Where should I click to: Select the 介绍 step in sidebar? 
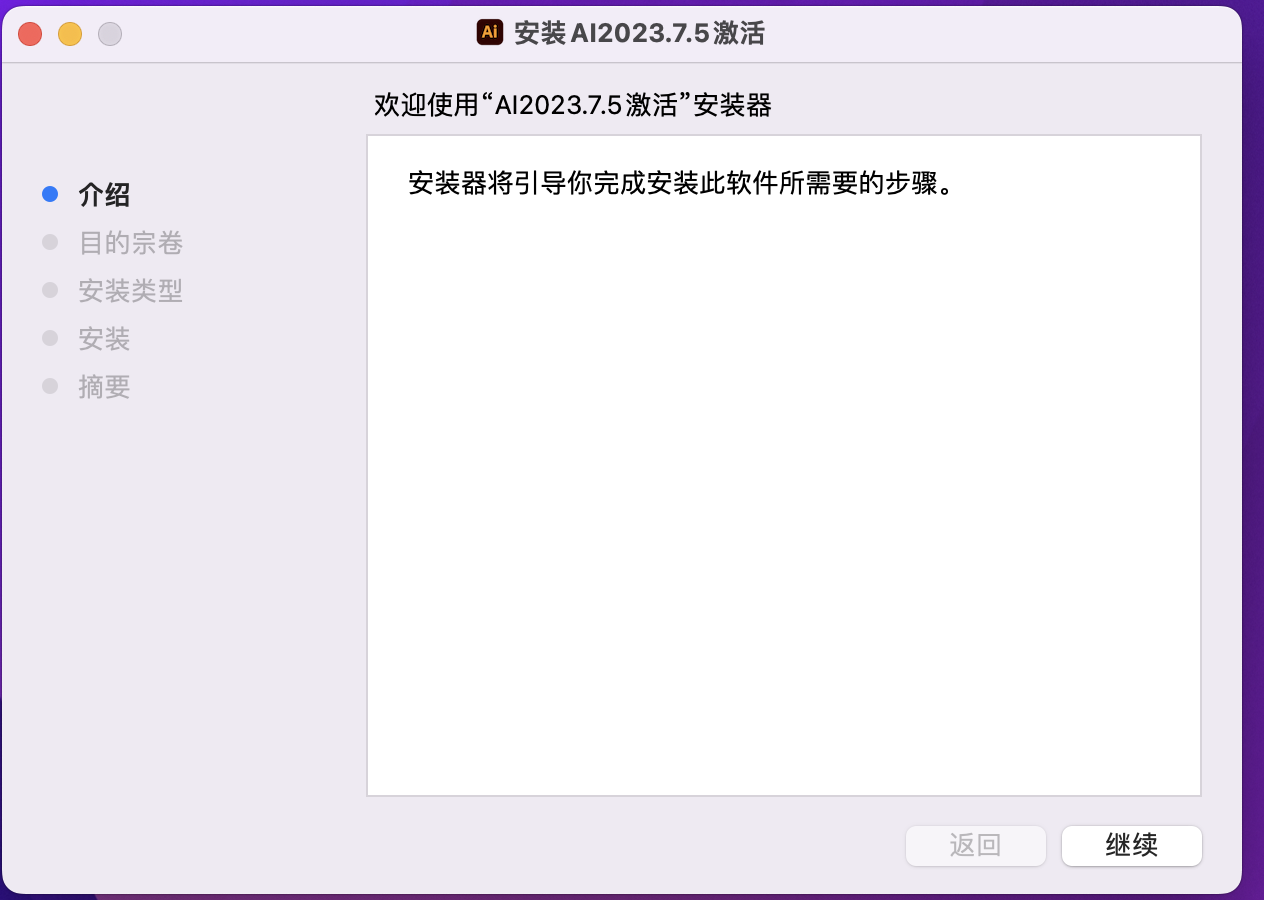point(104,195)
